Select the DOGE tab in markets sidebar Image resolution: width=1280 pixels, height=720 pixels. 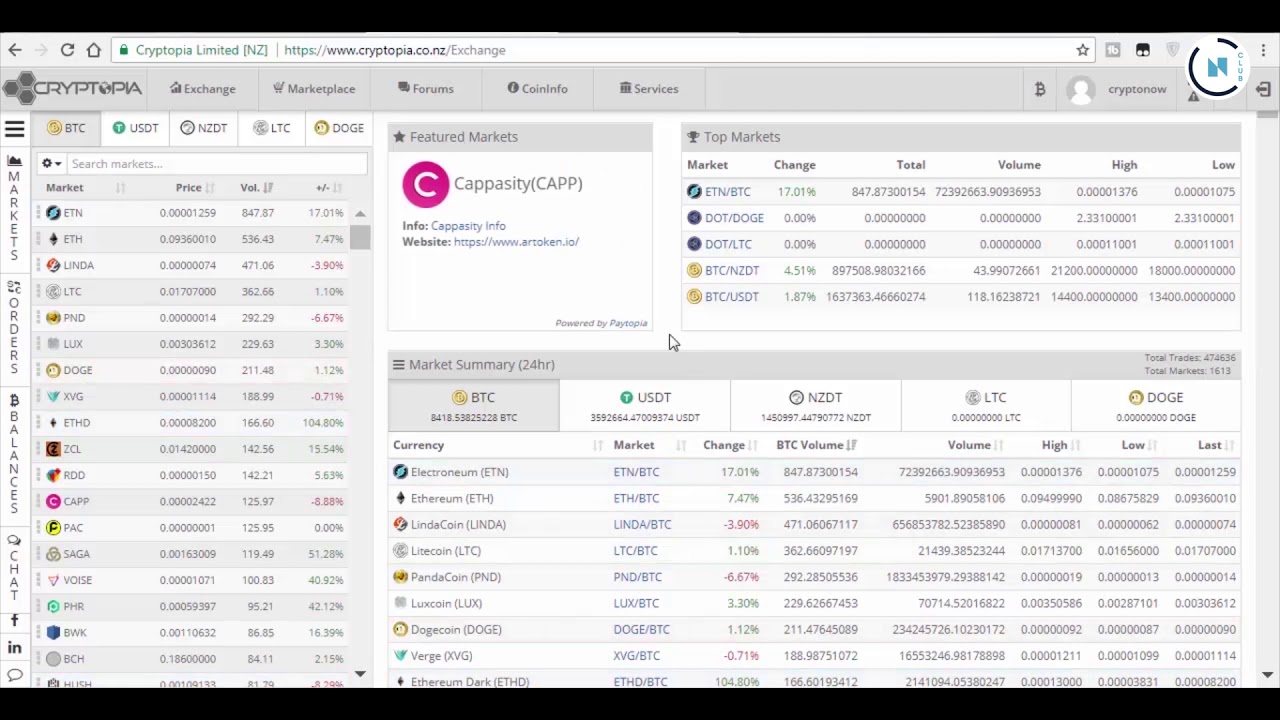point(339,128)
